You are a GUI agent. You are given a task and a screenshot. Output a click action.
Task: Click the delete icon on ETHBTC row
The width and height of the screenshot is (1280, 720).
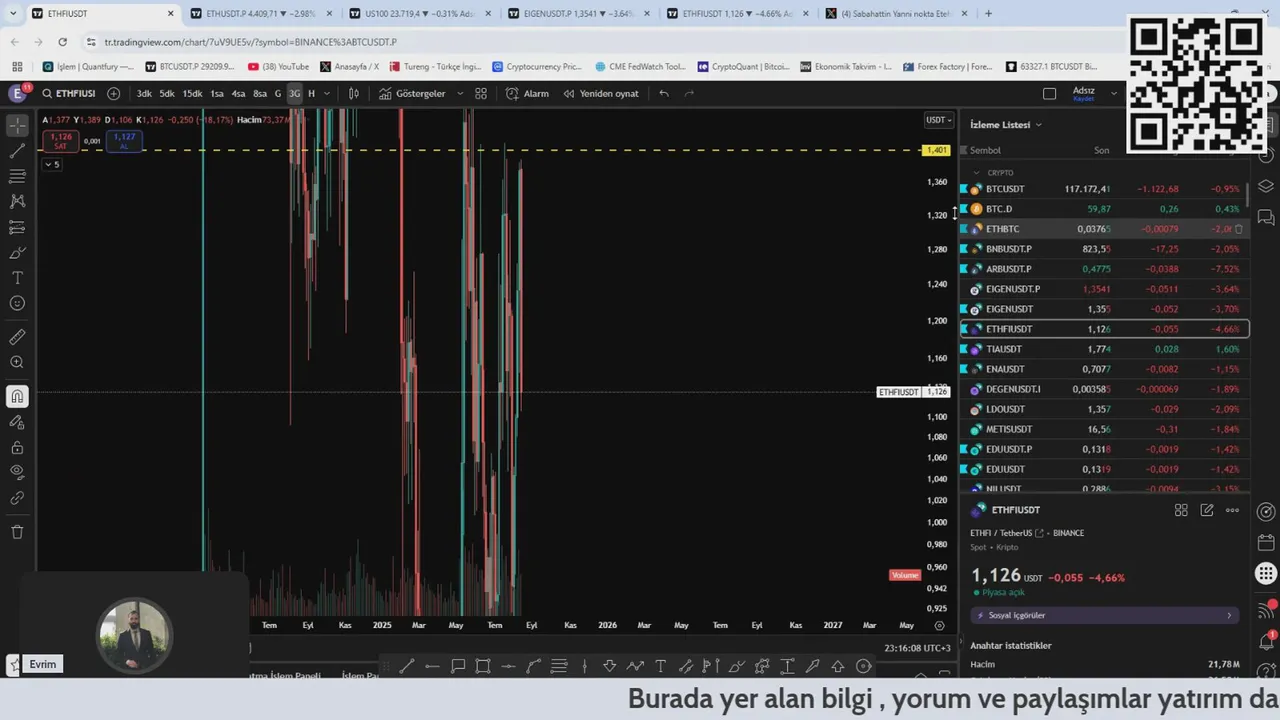1239,229
